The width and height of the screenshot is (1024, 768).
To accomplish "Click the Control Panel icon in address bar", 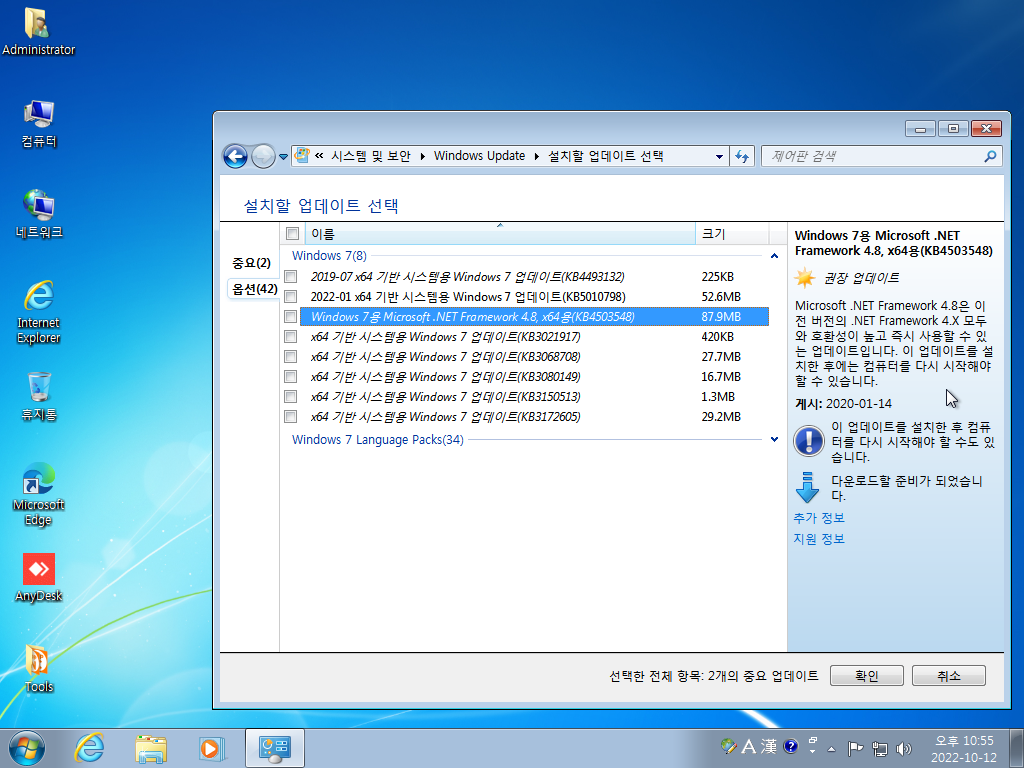I will click(302, 155).
